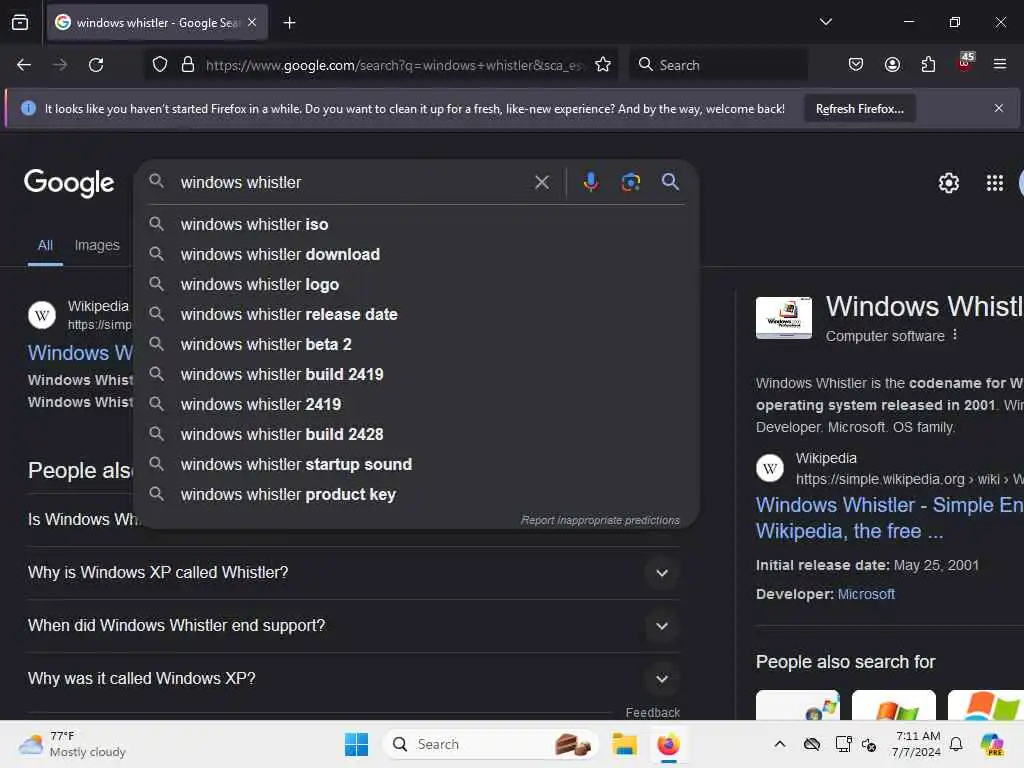This screenshot has width=1024, height=768.
Task: Focus the Firefox Search box
Action: coord(718,65)
